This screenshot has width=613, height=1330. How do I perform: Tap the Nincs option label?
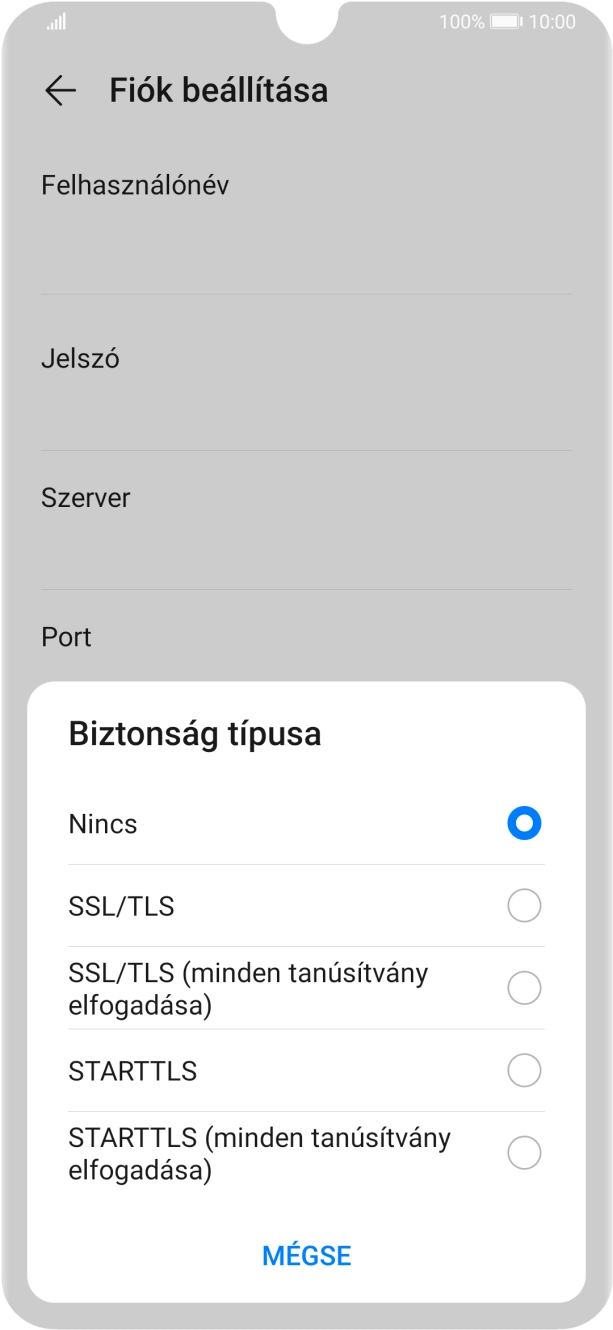click(x=103, y=825)
